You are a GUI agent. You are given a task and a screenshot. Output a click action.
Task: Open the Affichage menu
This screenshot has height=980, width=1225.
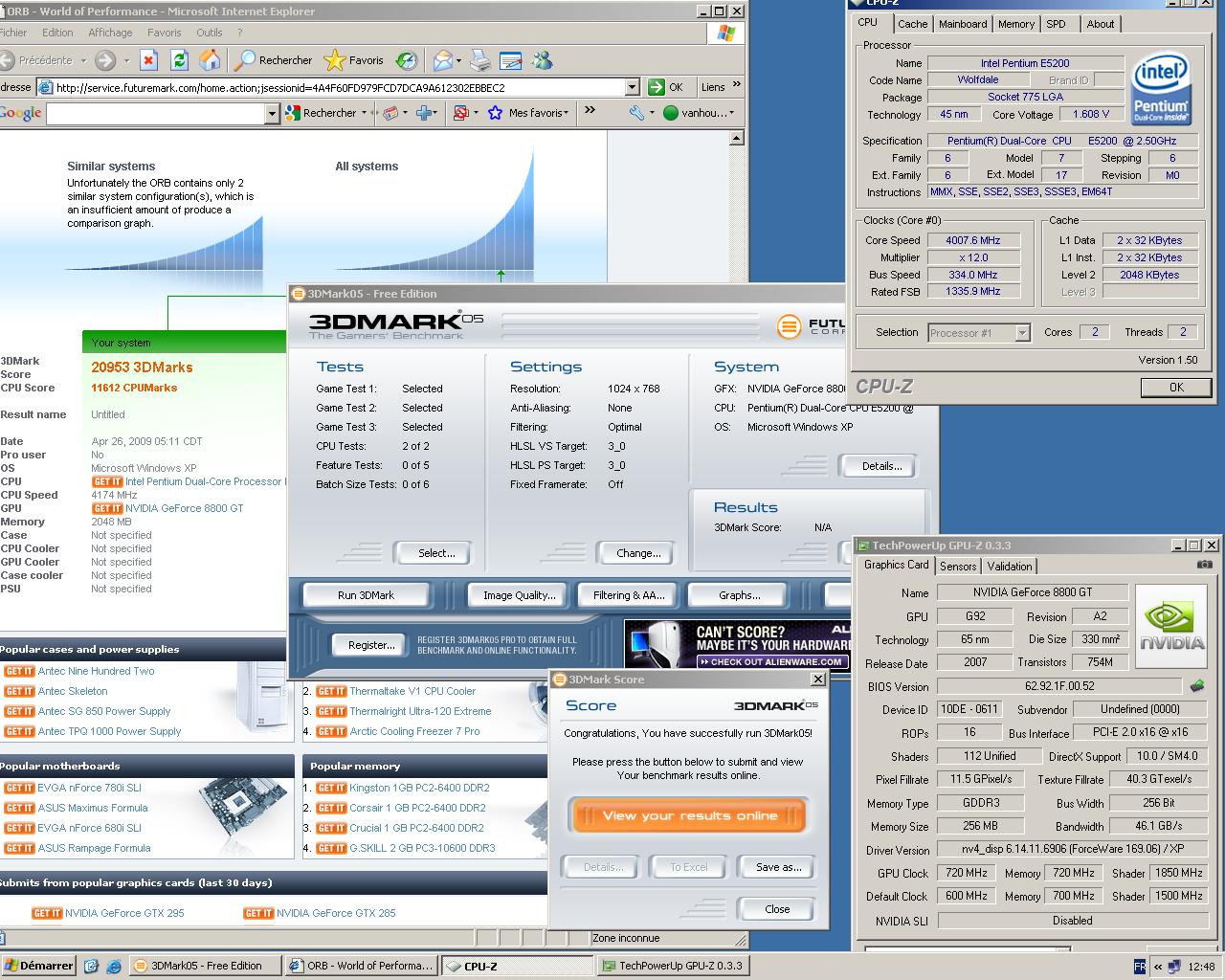point(110,33)
